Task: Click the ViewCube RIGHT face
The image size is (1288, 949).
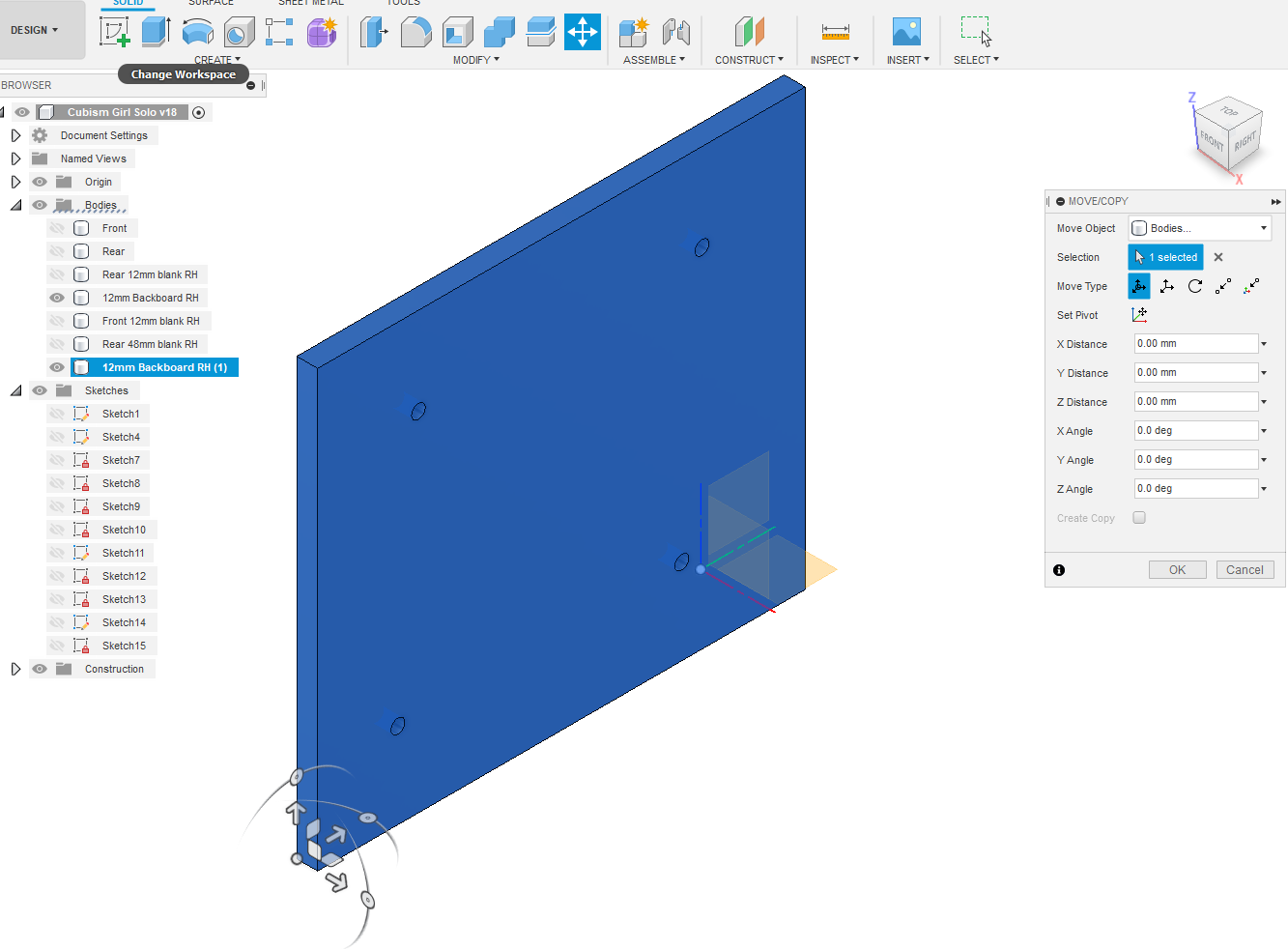Action: (x=1245, y=141)
